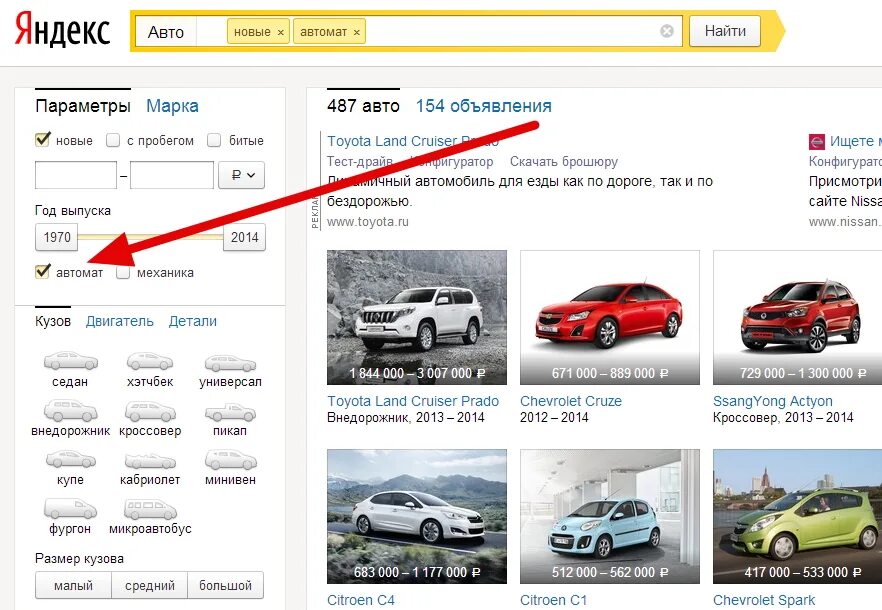This screenshot has width=882, height=610.
Task: Click the 2014 year slider handle
Action: click(x=244, y=237)
